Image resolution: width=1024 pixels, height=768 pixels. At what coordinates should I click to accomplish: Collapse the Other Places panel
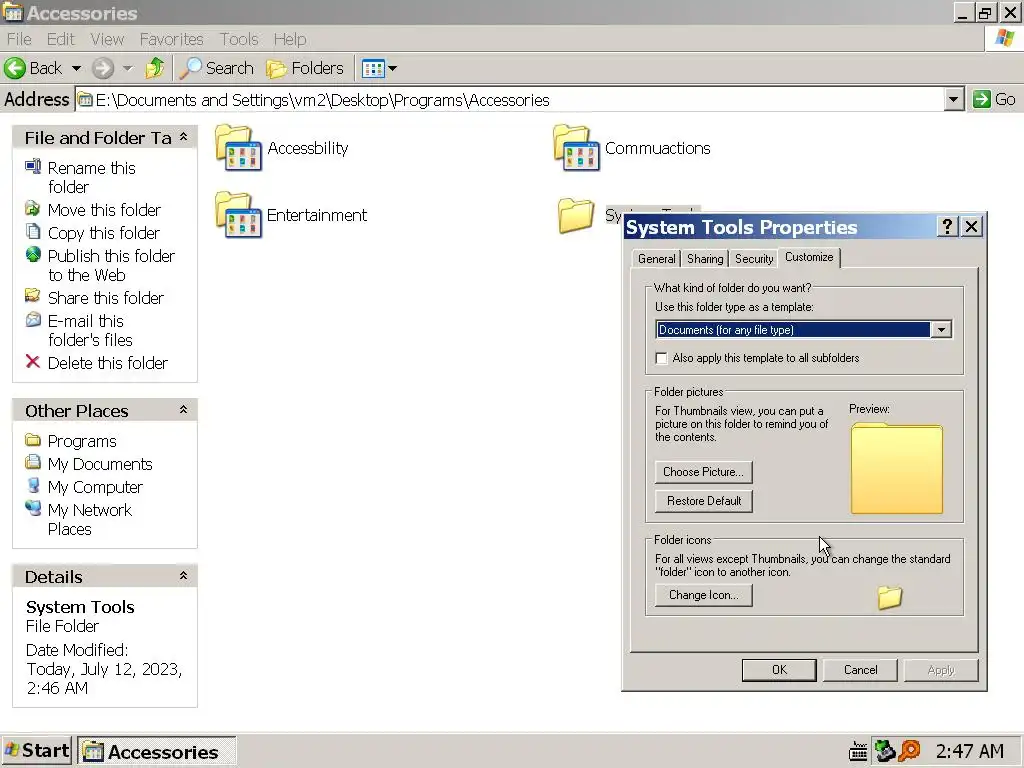(x=184, y=410)
